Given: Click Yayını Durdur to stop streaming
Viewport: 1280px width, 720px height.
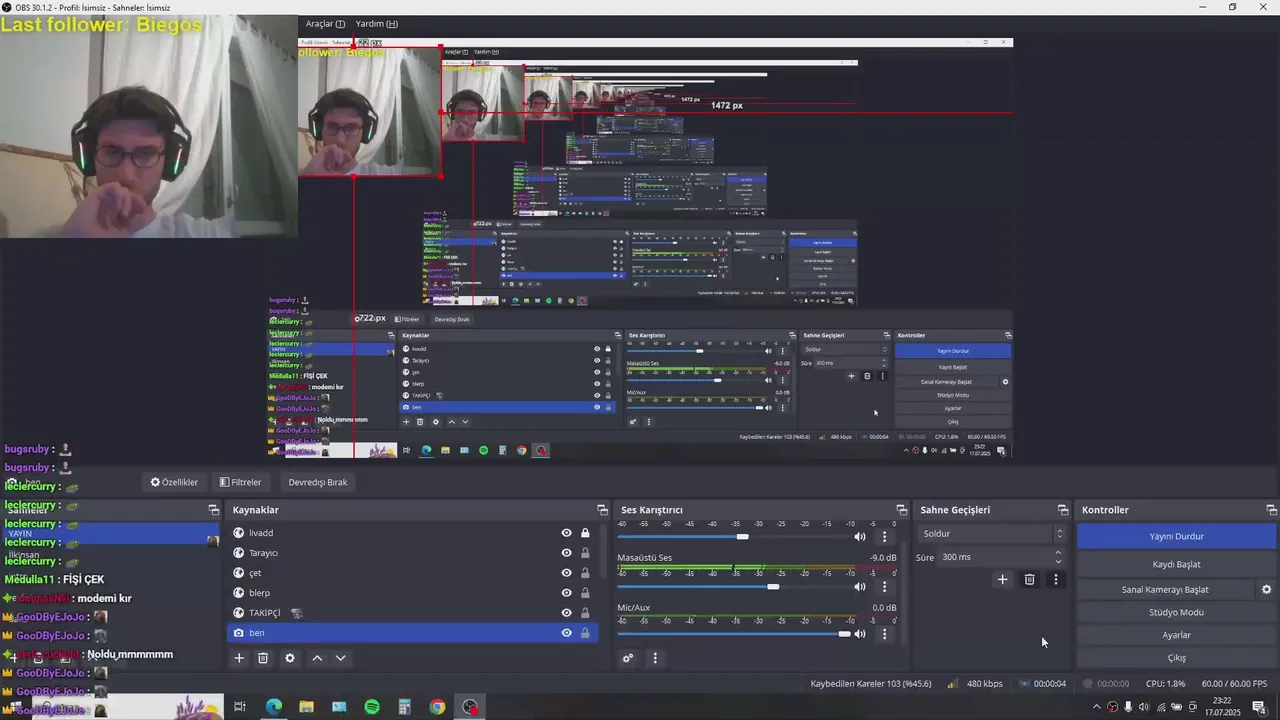Looking at the screenshot, I should [x=1176, y=536].
